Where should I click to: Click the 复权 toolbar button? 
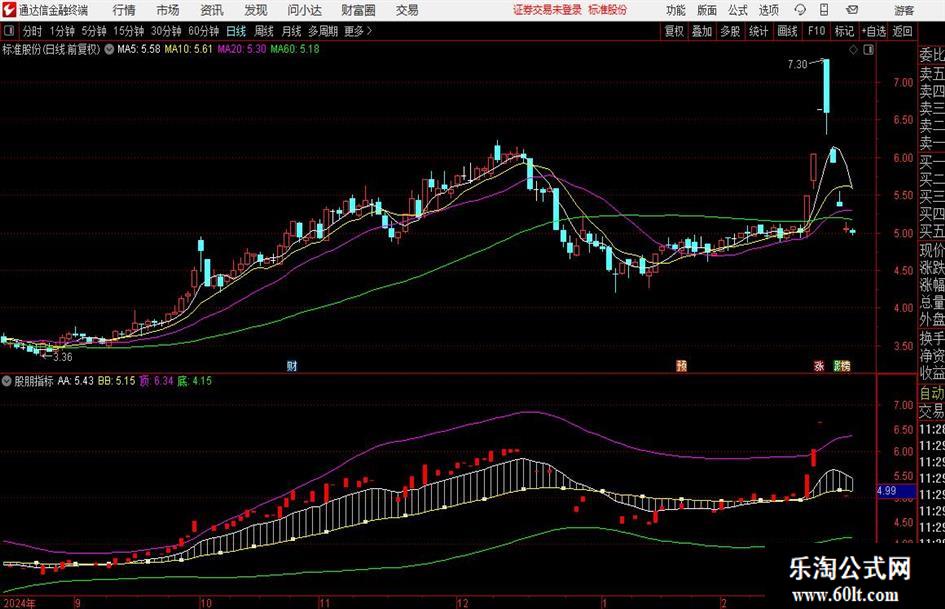(674, 31)
